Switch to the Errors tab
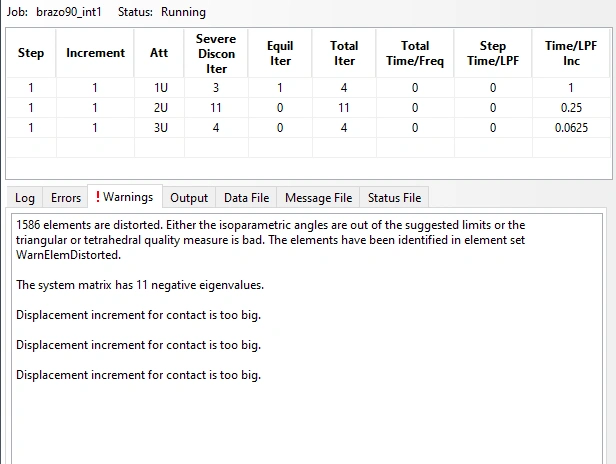 click(x=66, y=198)
